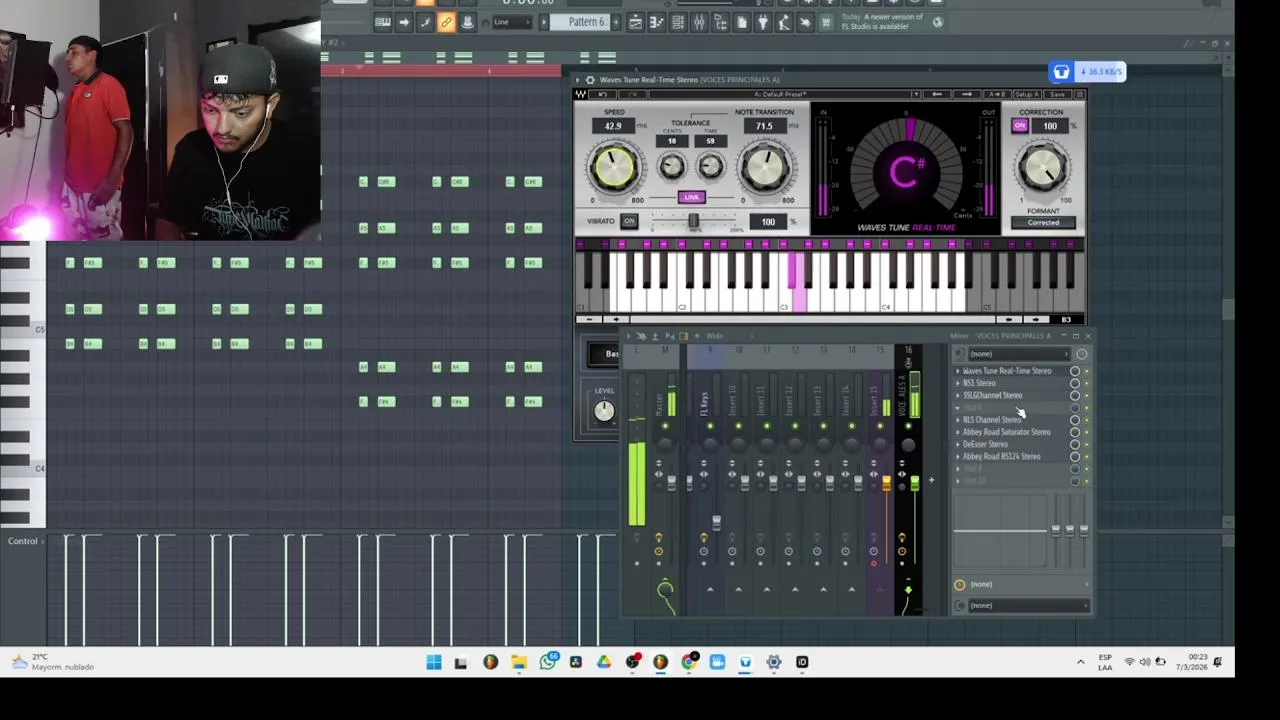Screen dimensions: 1280x720
Task: Click the blue download speed overlay icon
Action: click(1061, 72)
